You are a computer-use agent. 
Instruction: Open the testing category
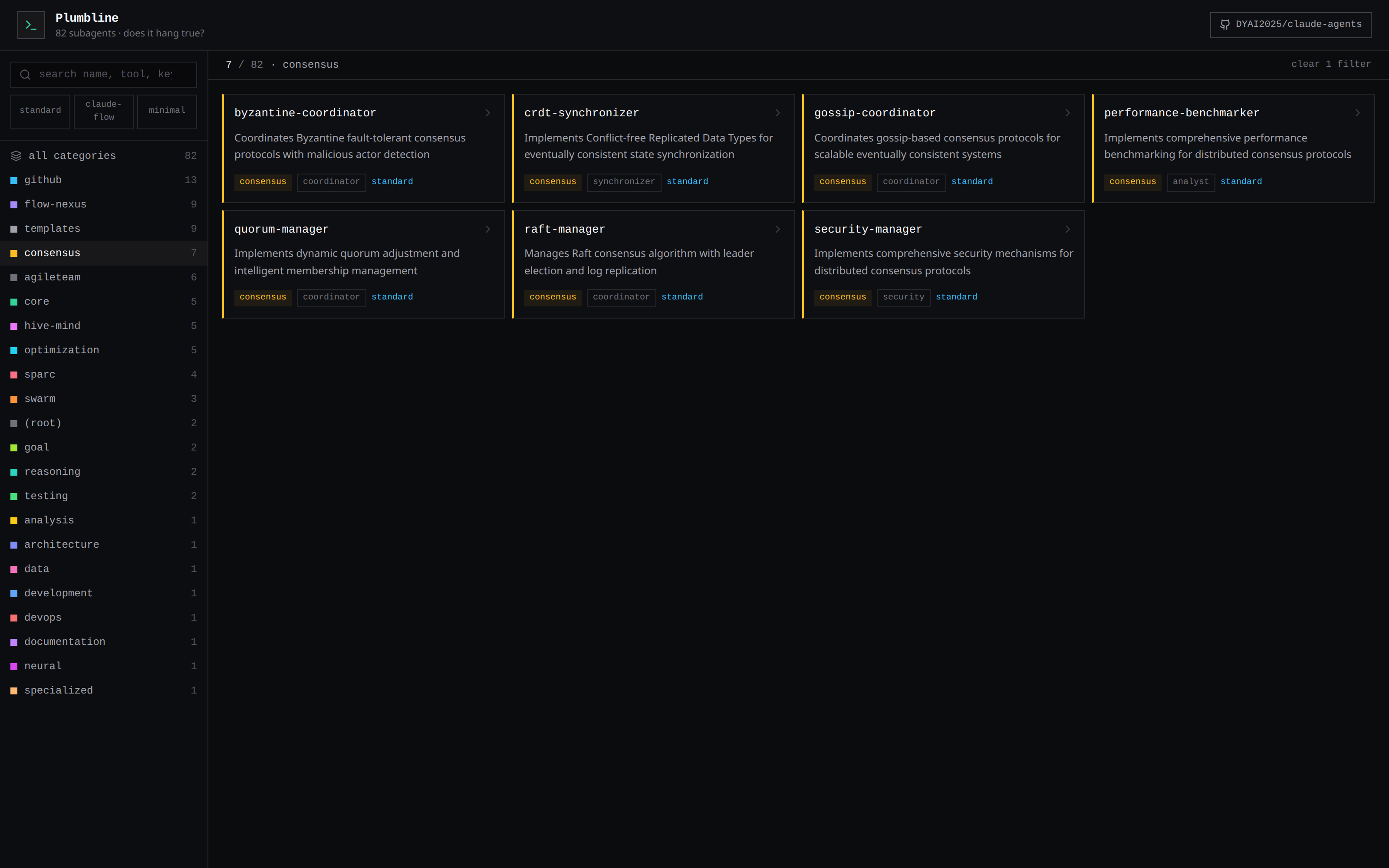click(104, 496)
